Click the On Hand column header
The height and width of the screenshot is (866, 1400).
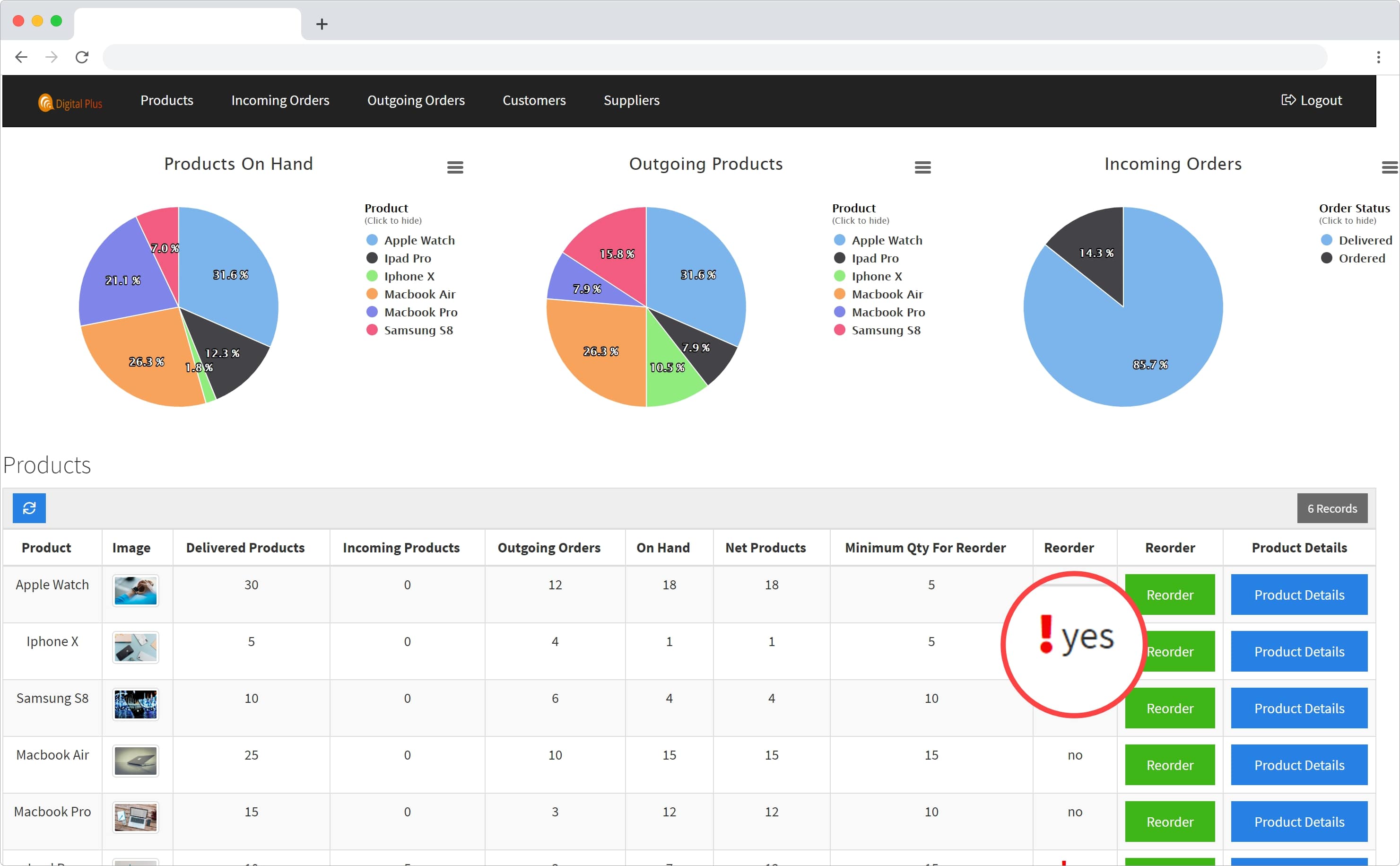click(662, 548)
